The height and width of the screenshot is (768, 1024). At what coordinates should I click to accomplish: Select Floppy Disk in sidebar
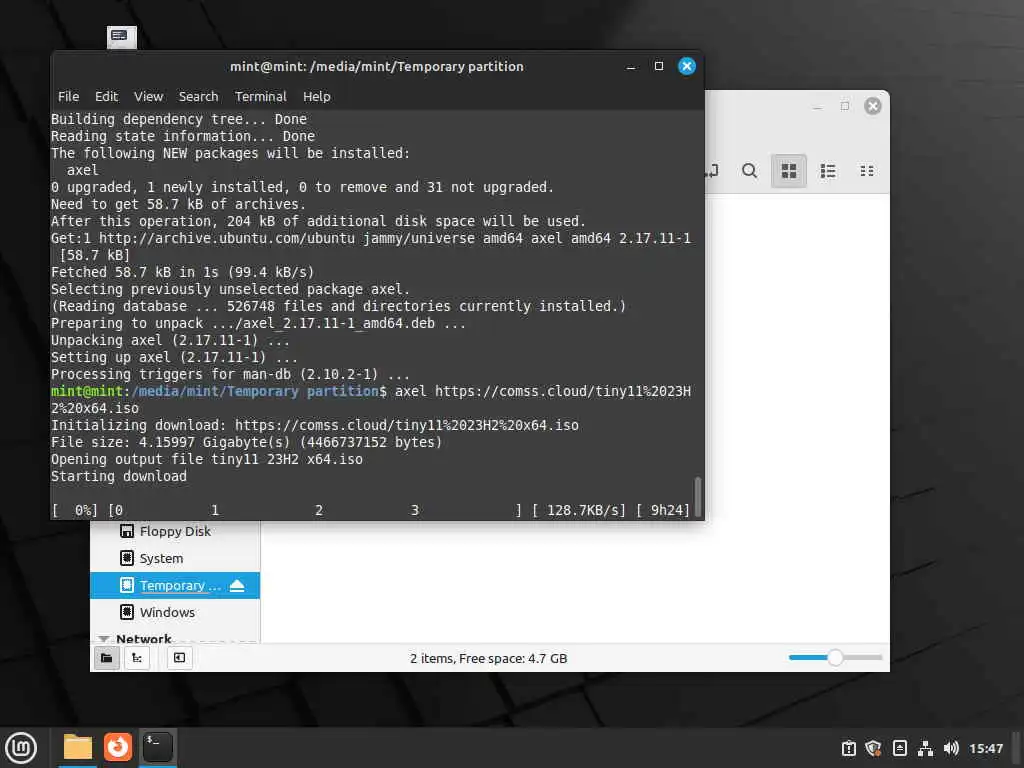175,531
